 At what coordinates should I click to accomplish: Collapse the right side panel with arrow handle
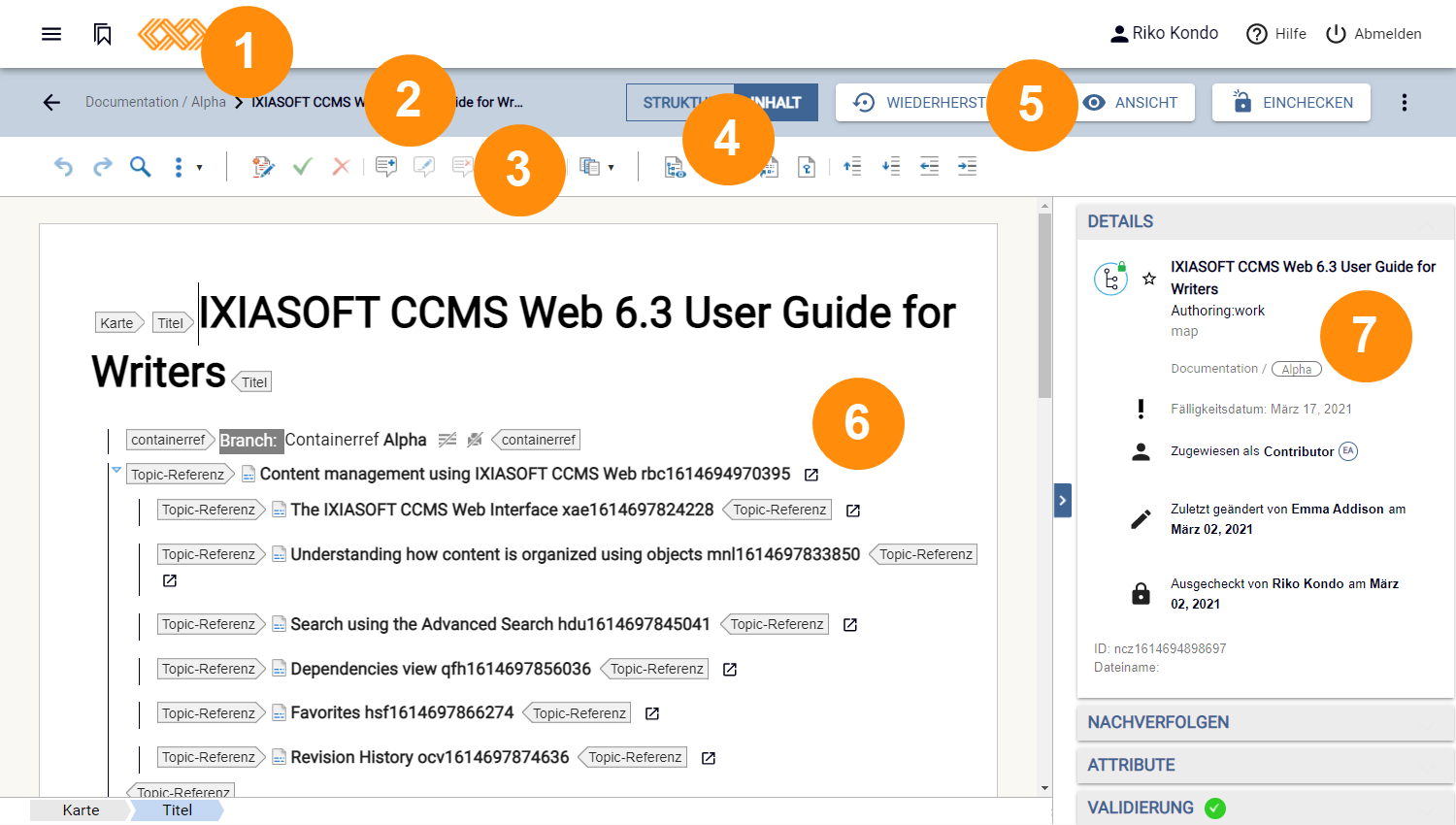click(1063, 500)
